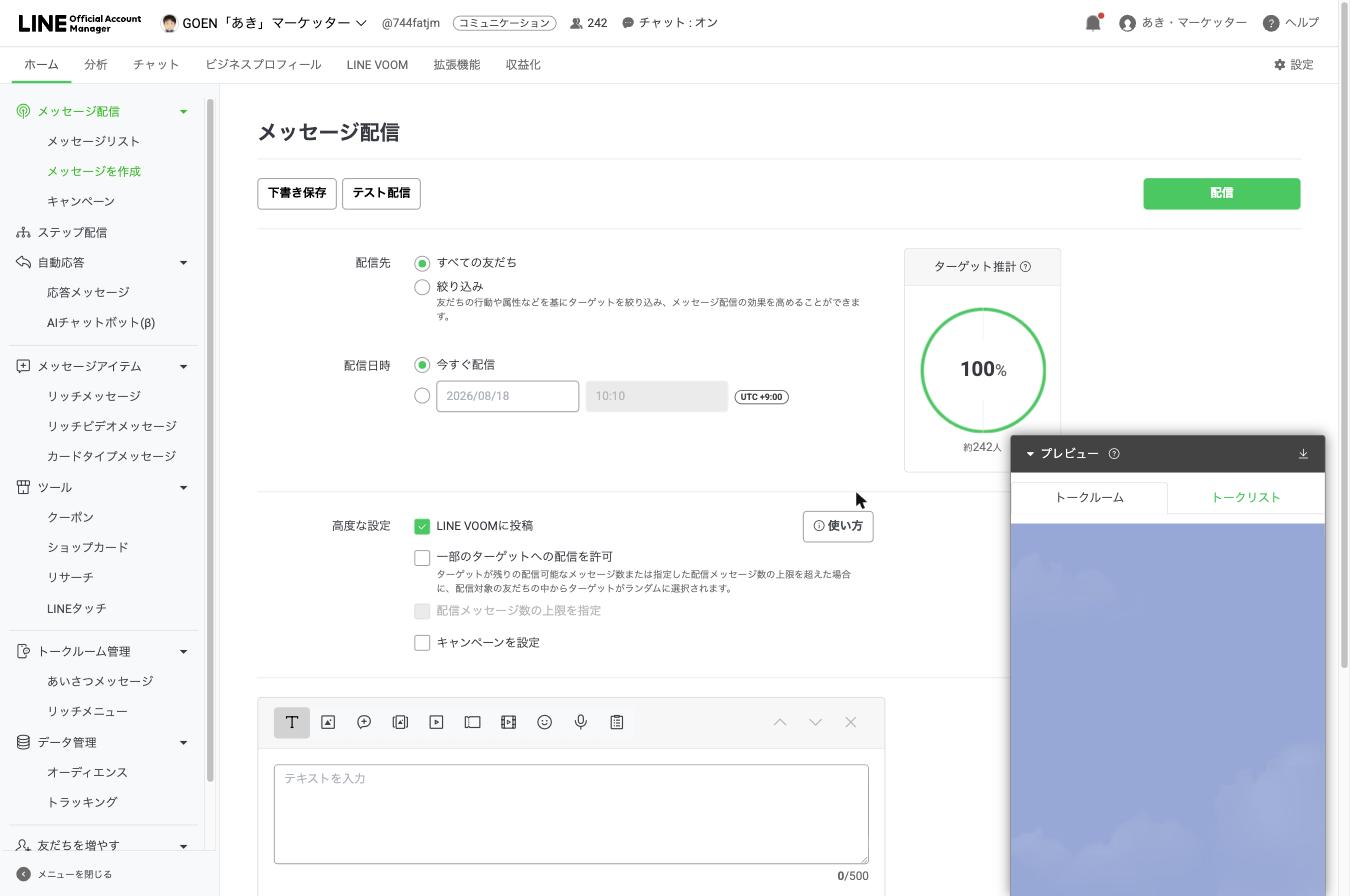Image resolution: width=1350 pixels, height=896 pixels.
Task: Collapse the メッセージ配信 sidebar section
Action: click(183, 111)
